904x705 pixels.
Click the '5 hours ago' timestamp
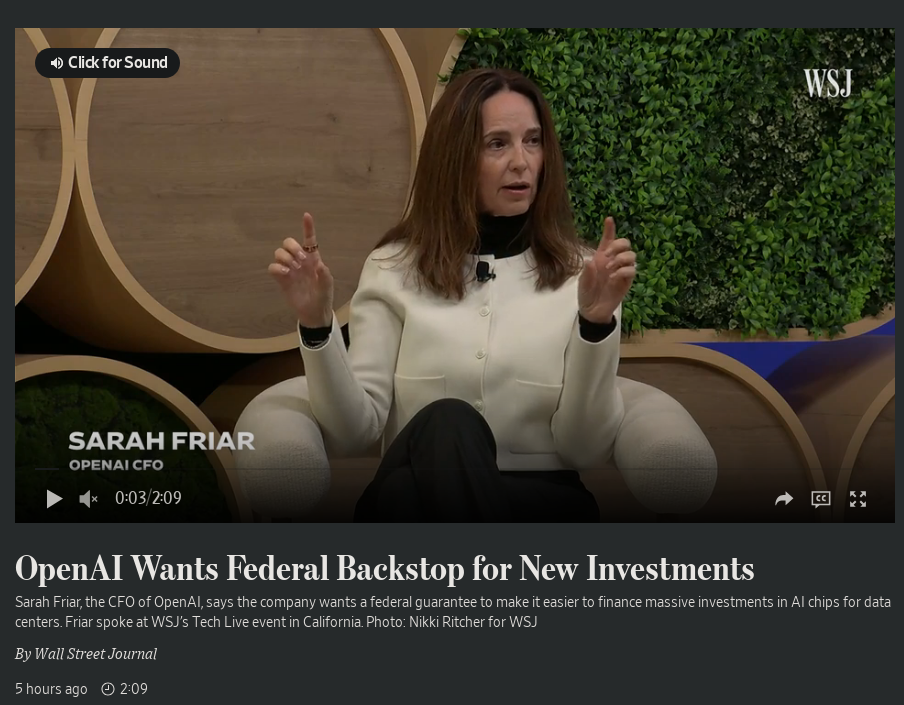(x=51, y=688)
